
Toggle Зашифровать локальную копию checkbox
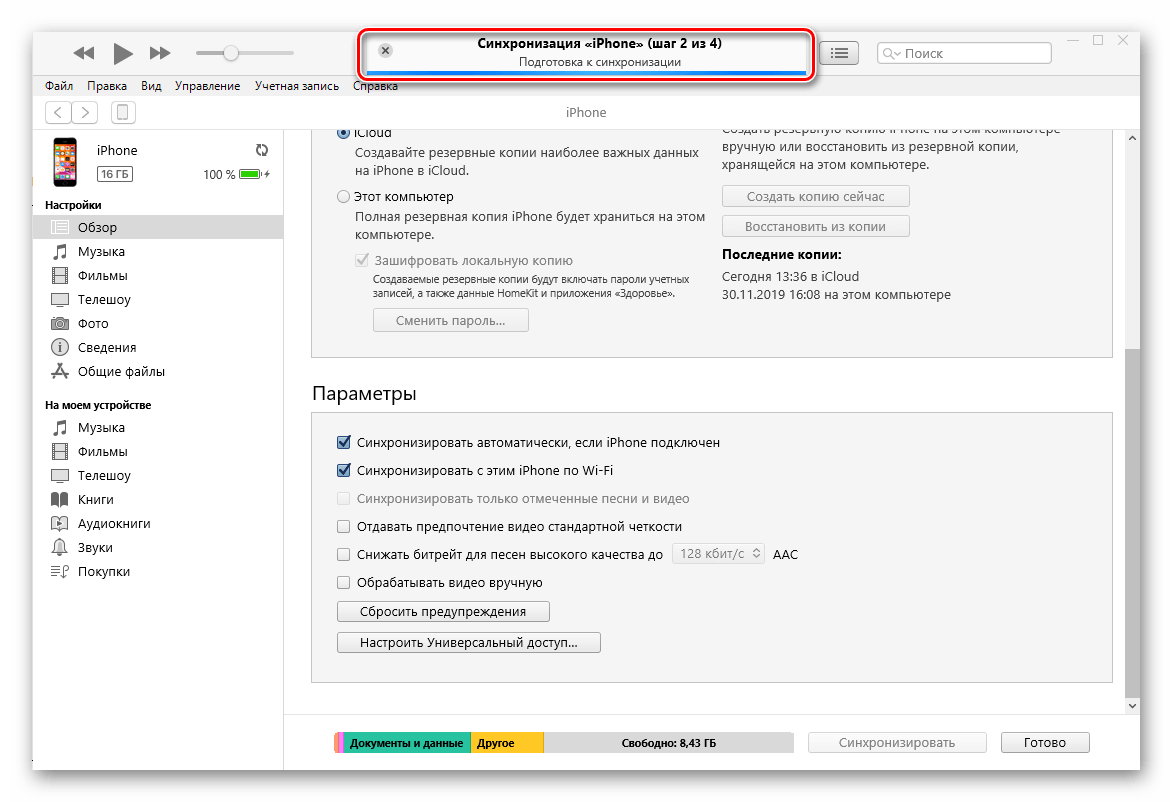coord(362,260)
